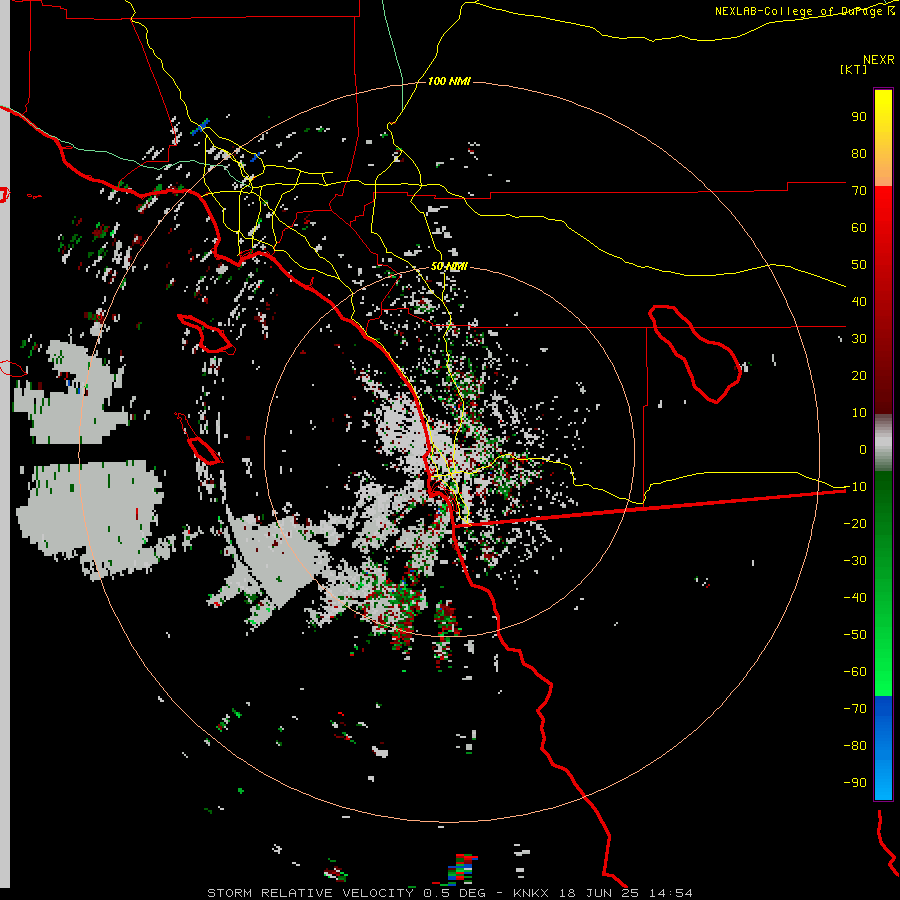Click the gray zero-velocity segment of the color bar

pyautogui.click(x=883, y=443)
